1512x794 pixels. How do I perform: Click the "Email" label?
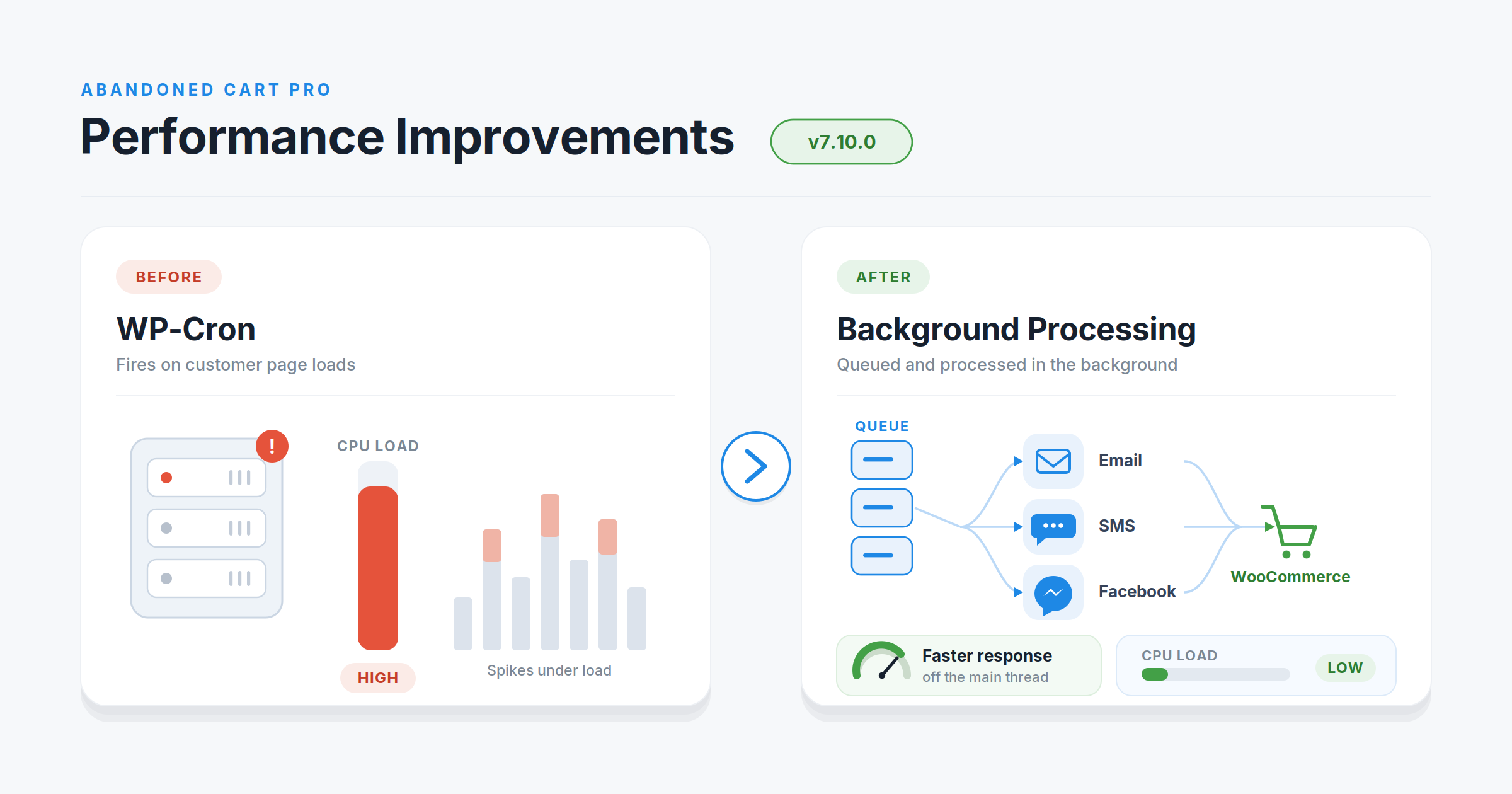point(1120,461)
